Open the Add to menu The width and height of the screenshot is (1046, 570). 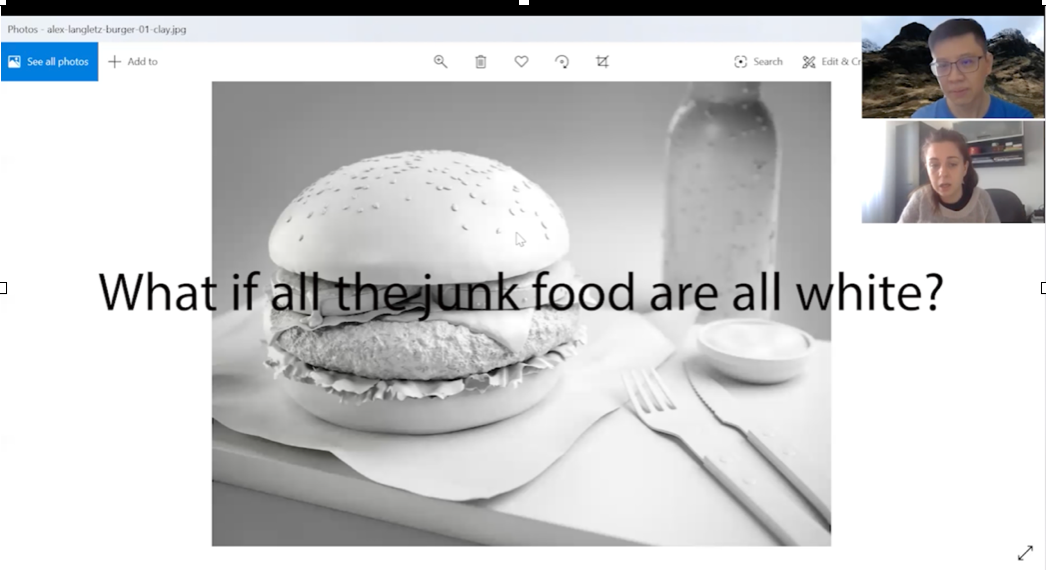pos(133,61)
